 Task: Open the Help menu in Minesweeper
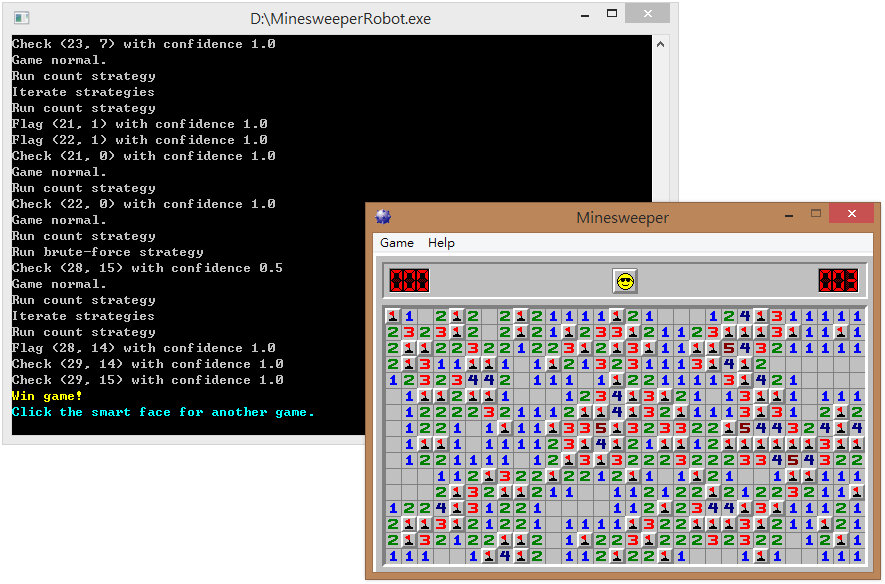(x=441, y=243)
